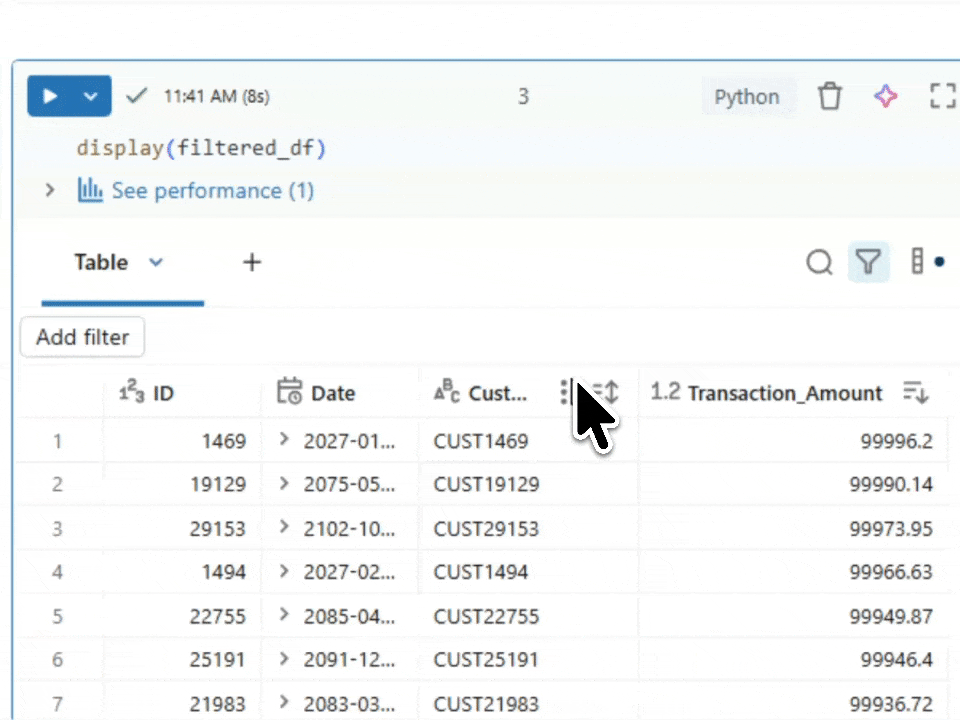Screen dimensions: 960x720
Task: Select the CUST1469 cell in the table
Action: tap(481, 440)
